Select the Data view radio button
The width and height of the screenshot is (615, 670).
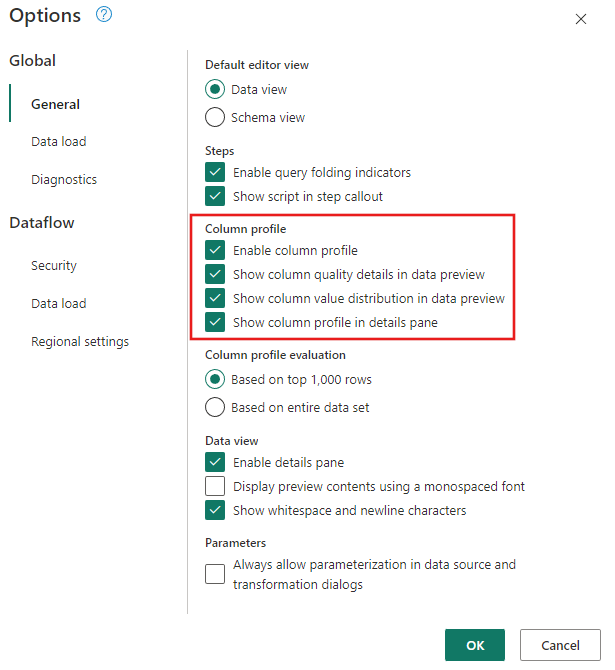coord(215,89)
